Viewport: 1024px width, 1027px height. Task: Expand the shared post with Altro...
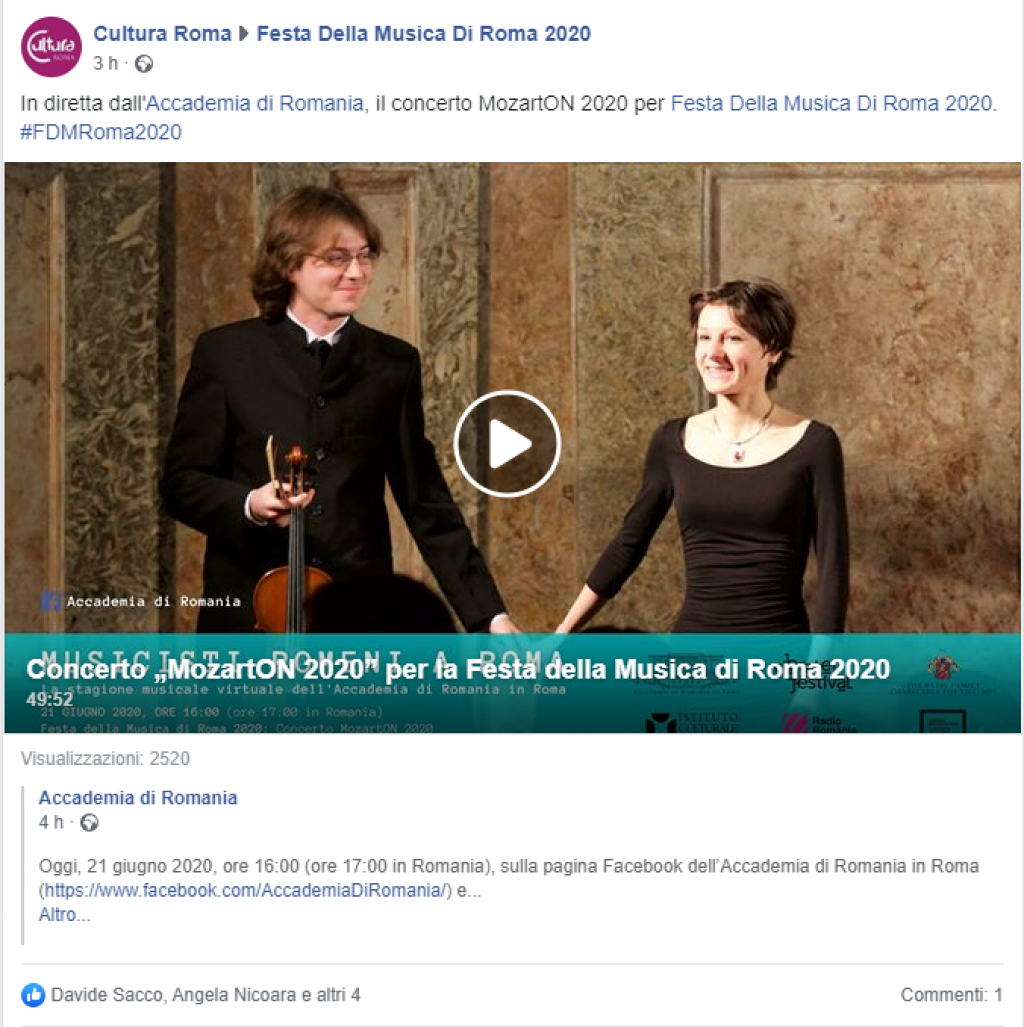point(64,915)
